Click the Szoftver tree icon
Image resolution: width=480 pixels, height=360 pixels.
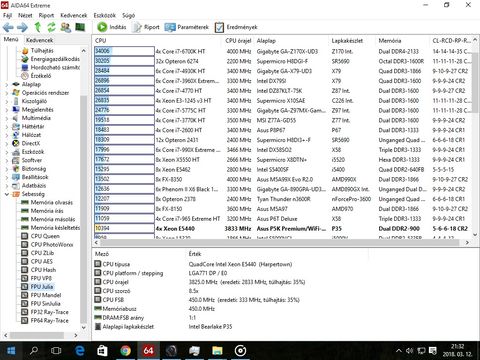point(16,160)
